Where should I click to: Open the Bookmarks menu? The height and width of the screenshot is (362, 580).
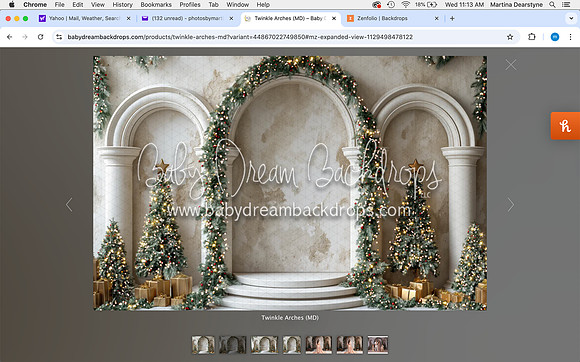click(156, 5)
